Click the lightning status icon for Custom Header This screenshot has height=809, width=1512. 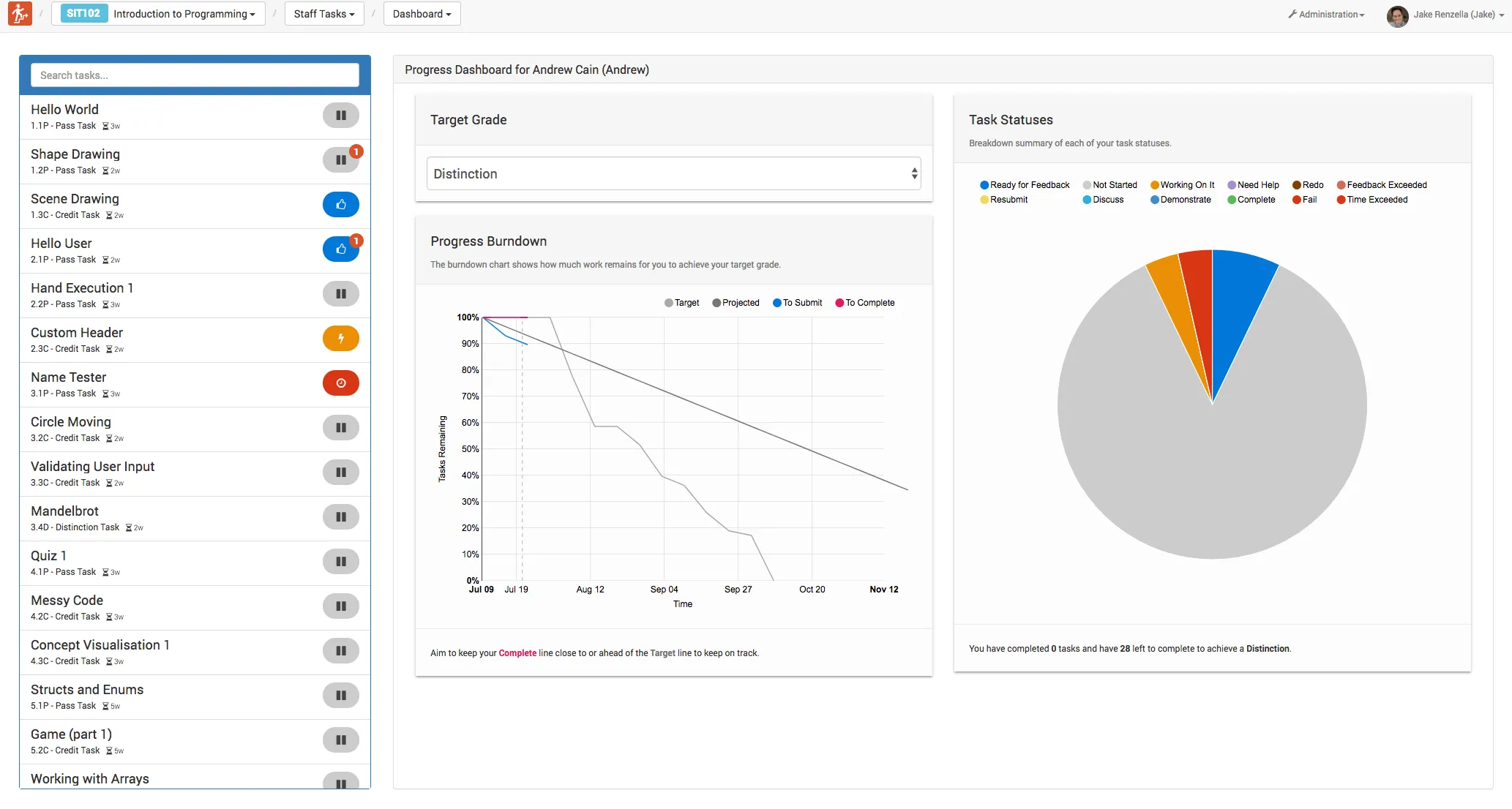coord(340,339)
